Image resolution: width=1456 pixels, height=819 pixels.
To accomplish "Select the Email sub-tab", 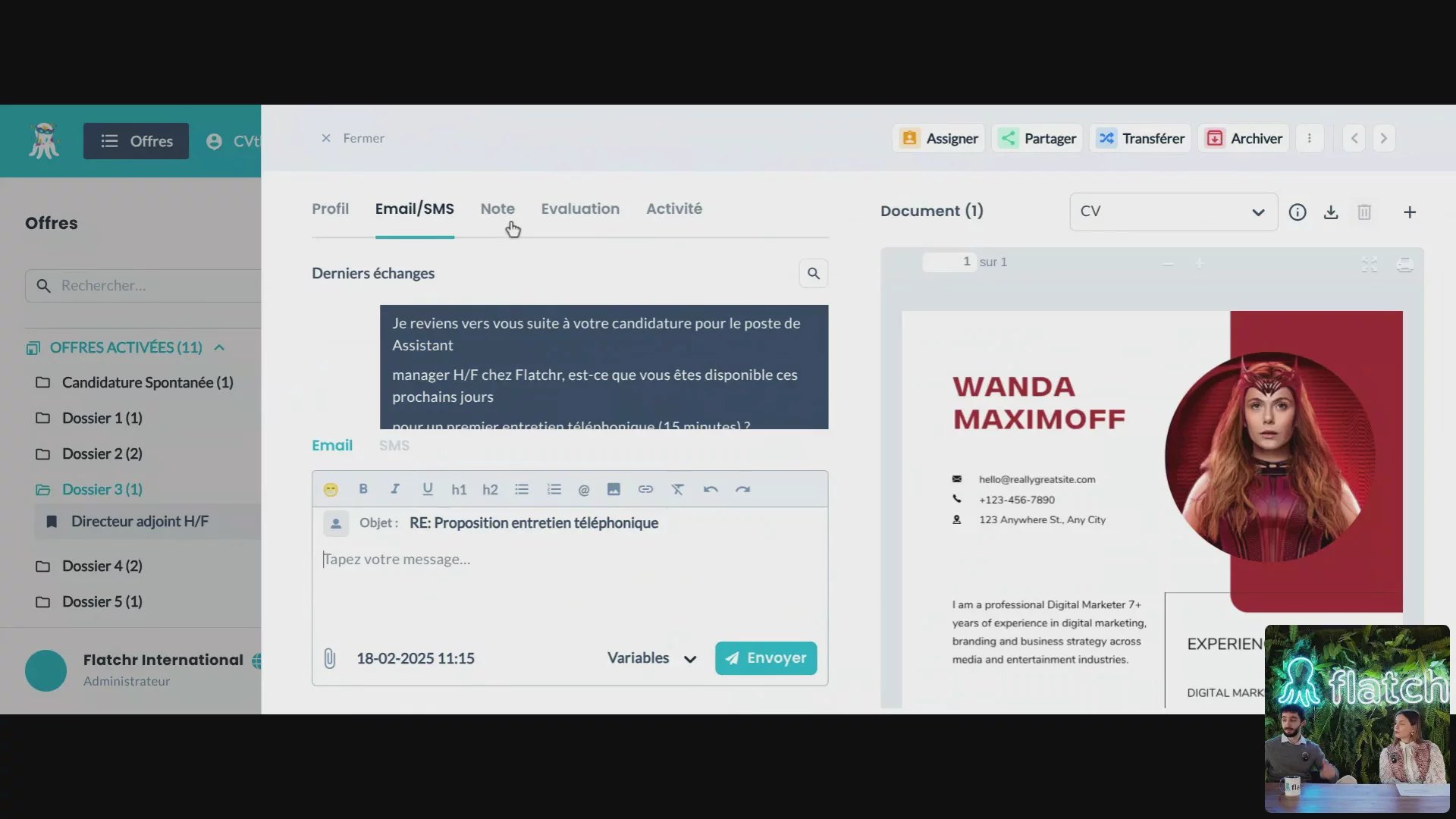I will [x=332, y=446].
